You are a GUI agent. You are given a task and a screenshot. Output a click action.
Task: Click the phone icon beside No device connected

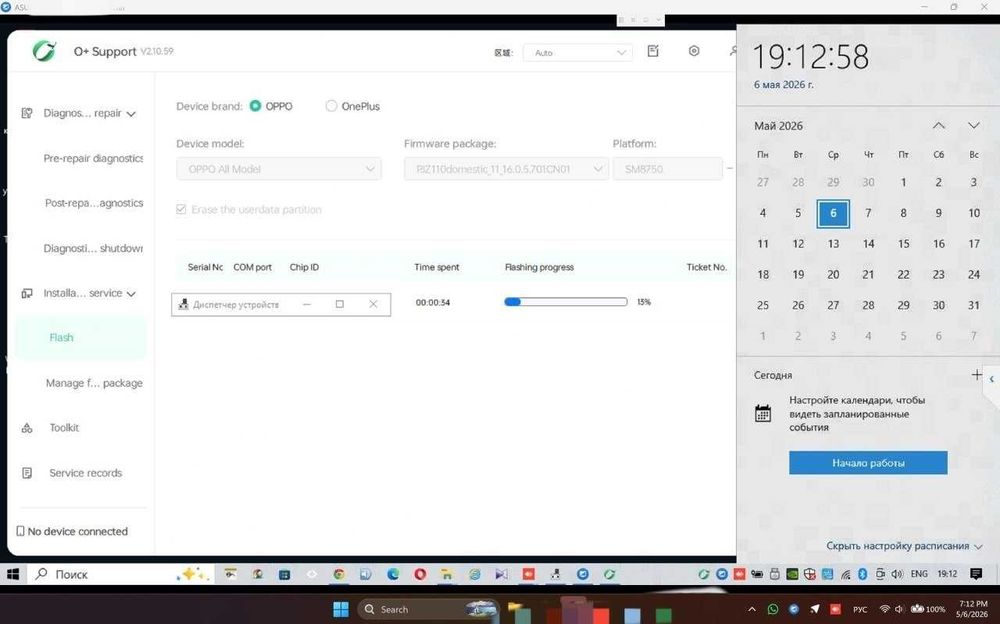tap(20, 531)
